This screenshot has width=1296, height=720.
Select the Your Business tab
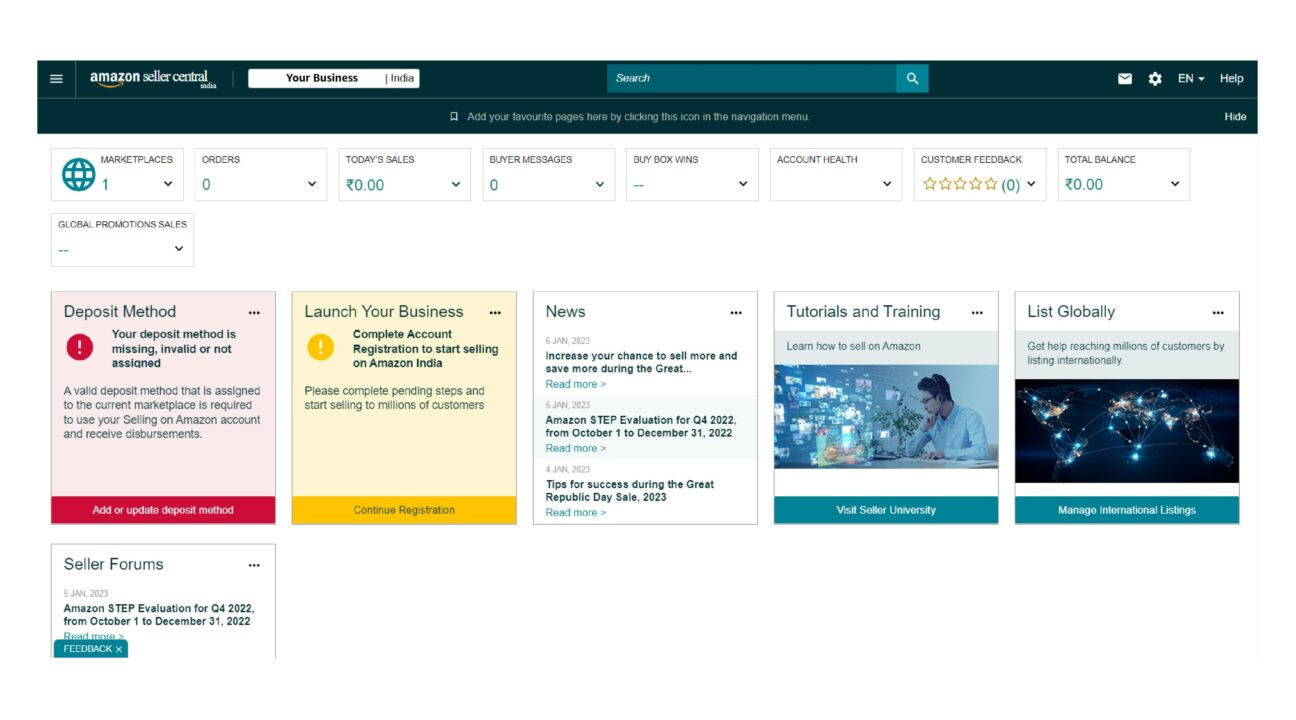point(322,77)
